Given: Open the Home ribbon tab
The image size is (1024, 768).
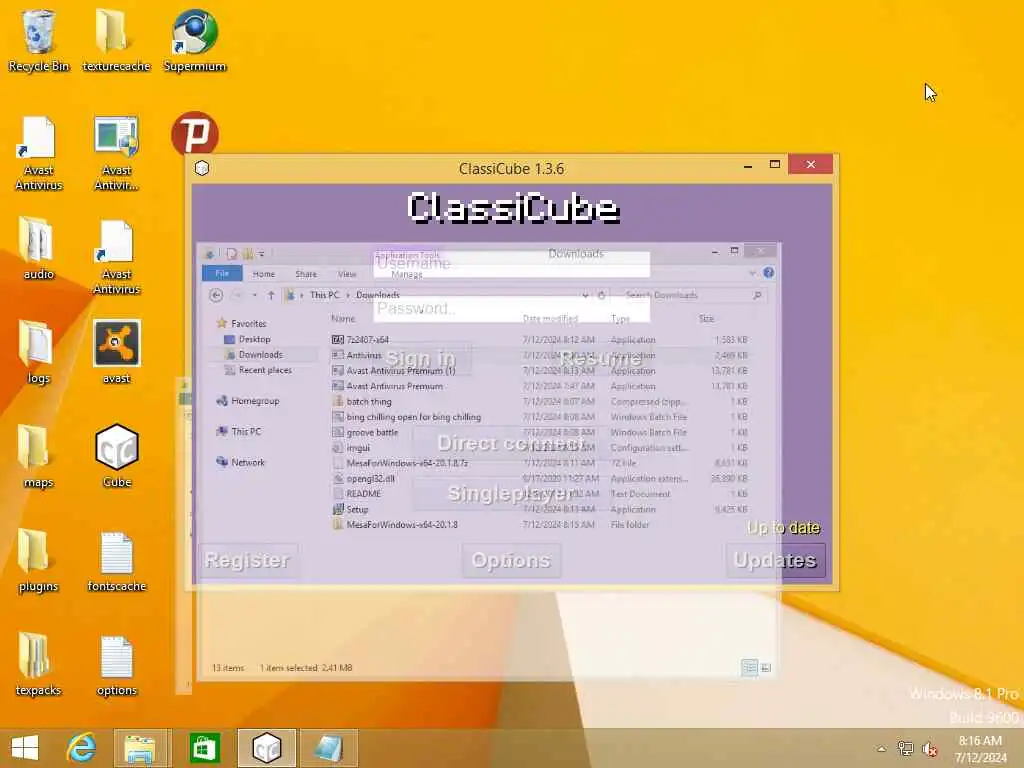Looking at the screenshot, I should tap(264, 274).
